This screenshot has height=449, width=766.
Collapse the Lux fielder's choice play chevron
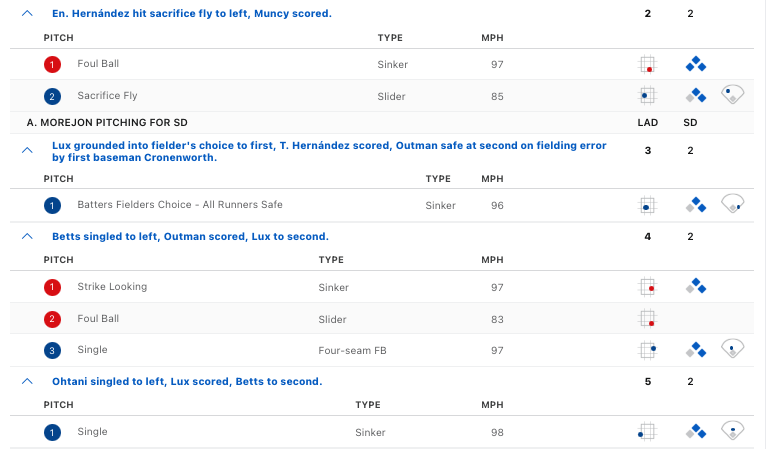(x=26, y=149)
